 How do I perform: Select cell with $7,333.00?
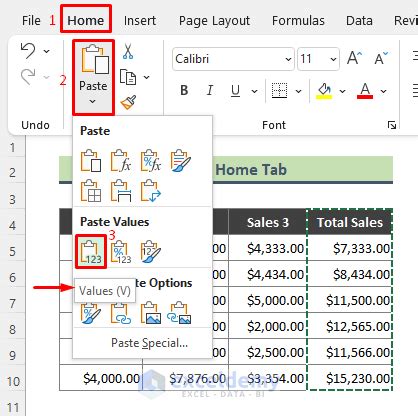(x=350, y=248)
